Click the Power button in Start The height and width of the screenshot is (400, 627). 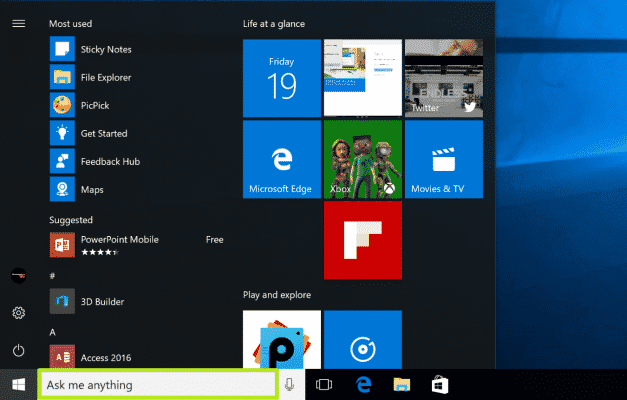(18, 350)
